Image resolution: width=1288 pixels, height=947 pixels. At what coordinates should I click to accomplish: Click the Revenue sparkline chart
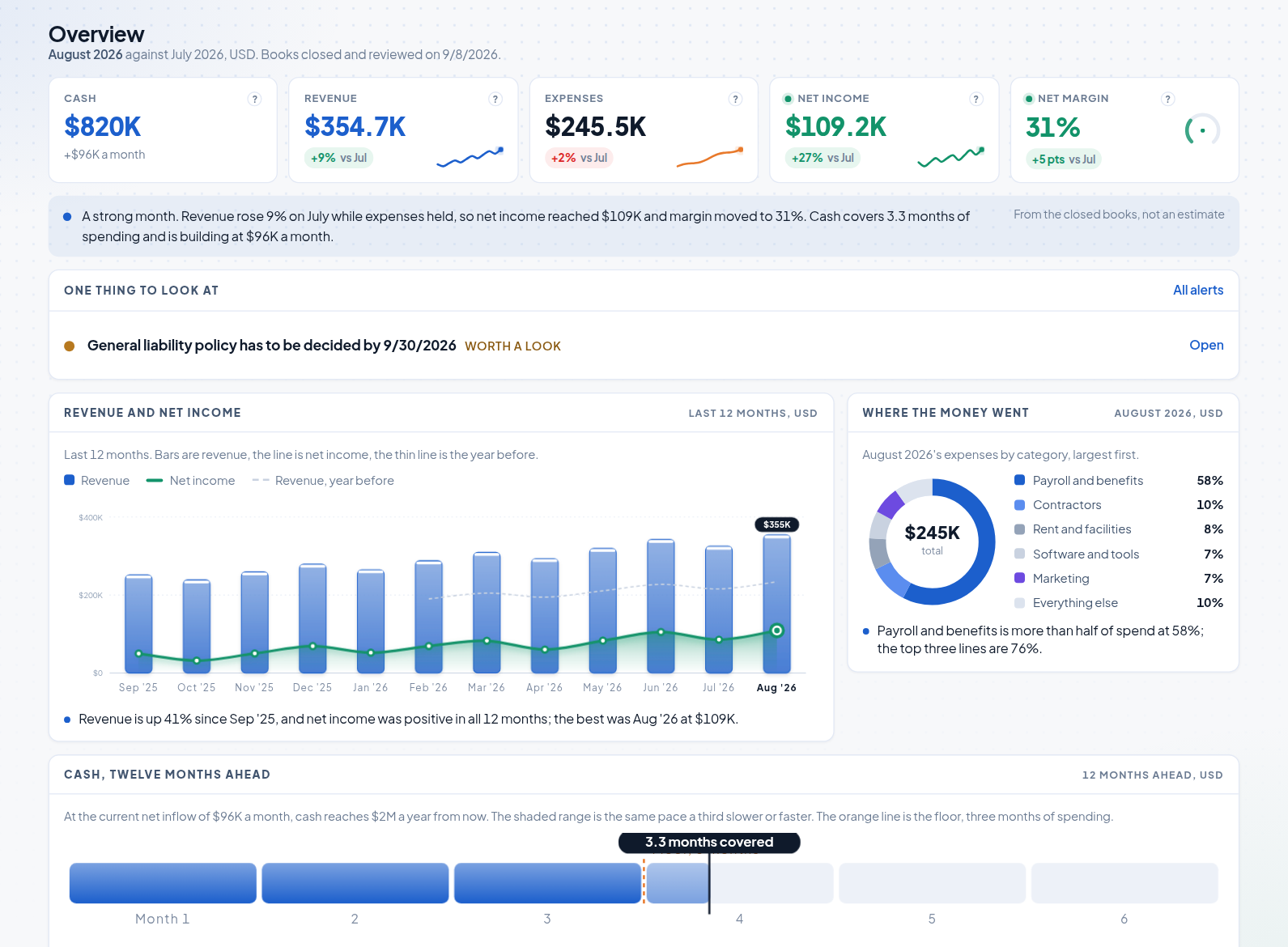click(470, 157)
